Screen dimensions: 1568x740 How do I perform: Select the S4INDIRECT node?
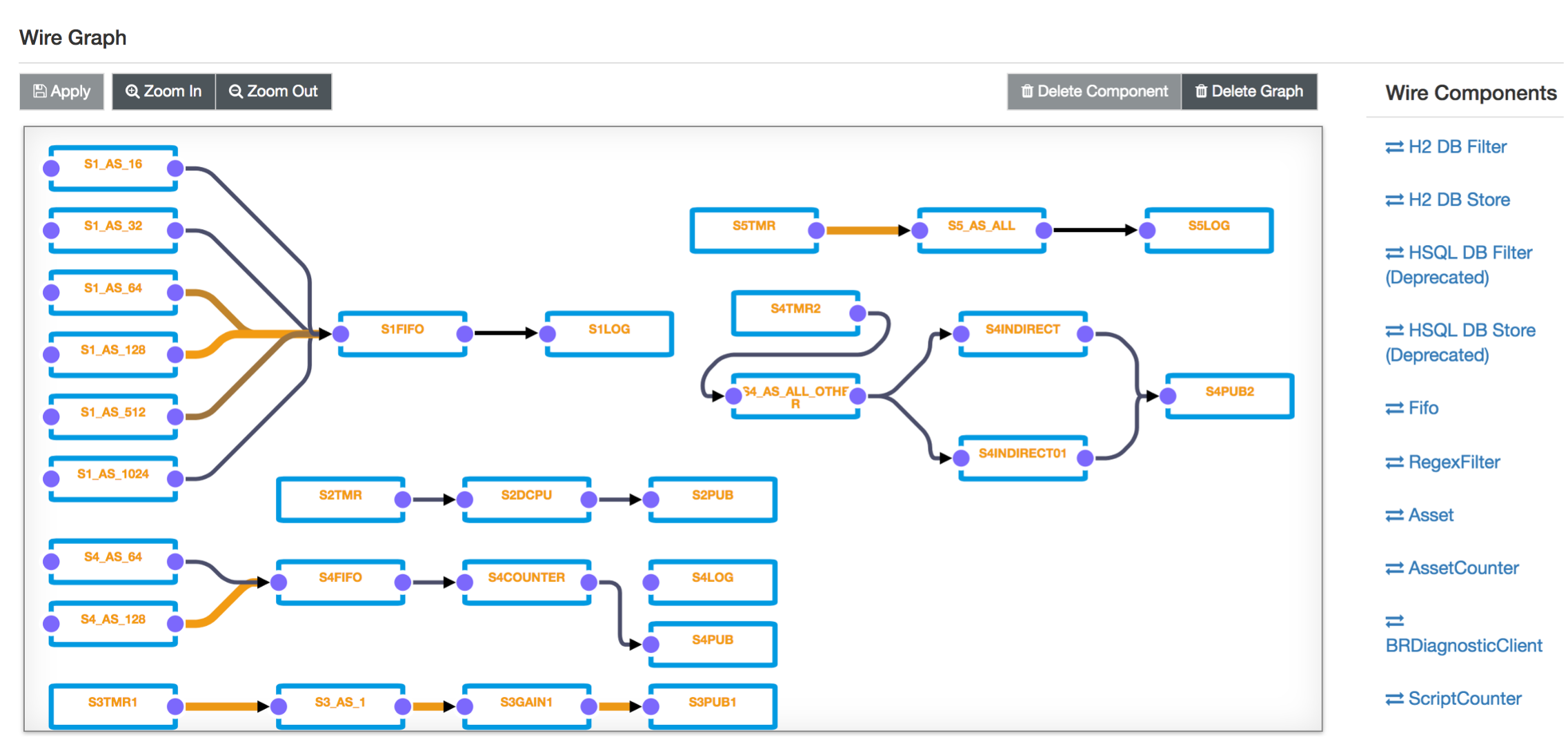tap(1024, 333)
